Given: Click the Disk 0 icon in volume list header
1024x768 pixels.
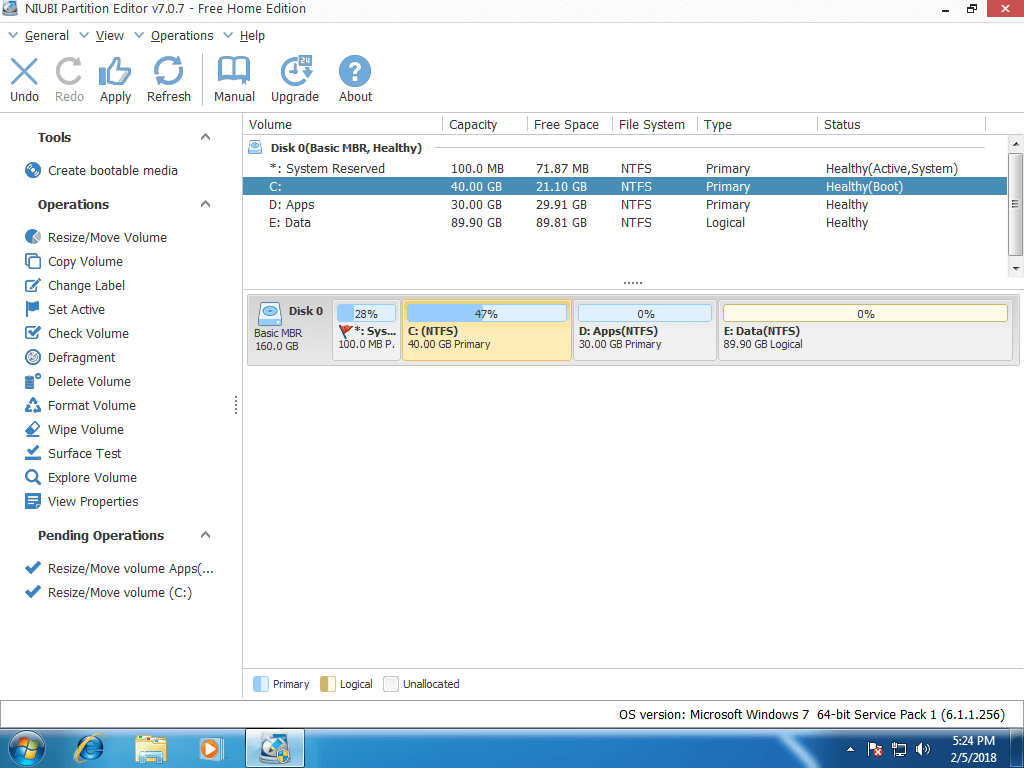Looking at the screenshot, I should 255,148.
